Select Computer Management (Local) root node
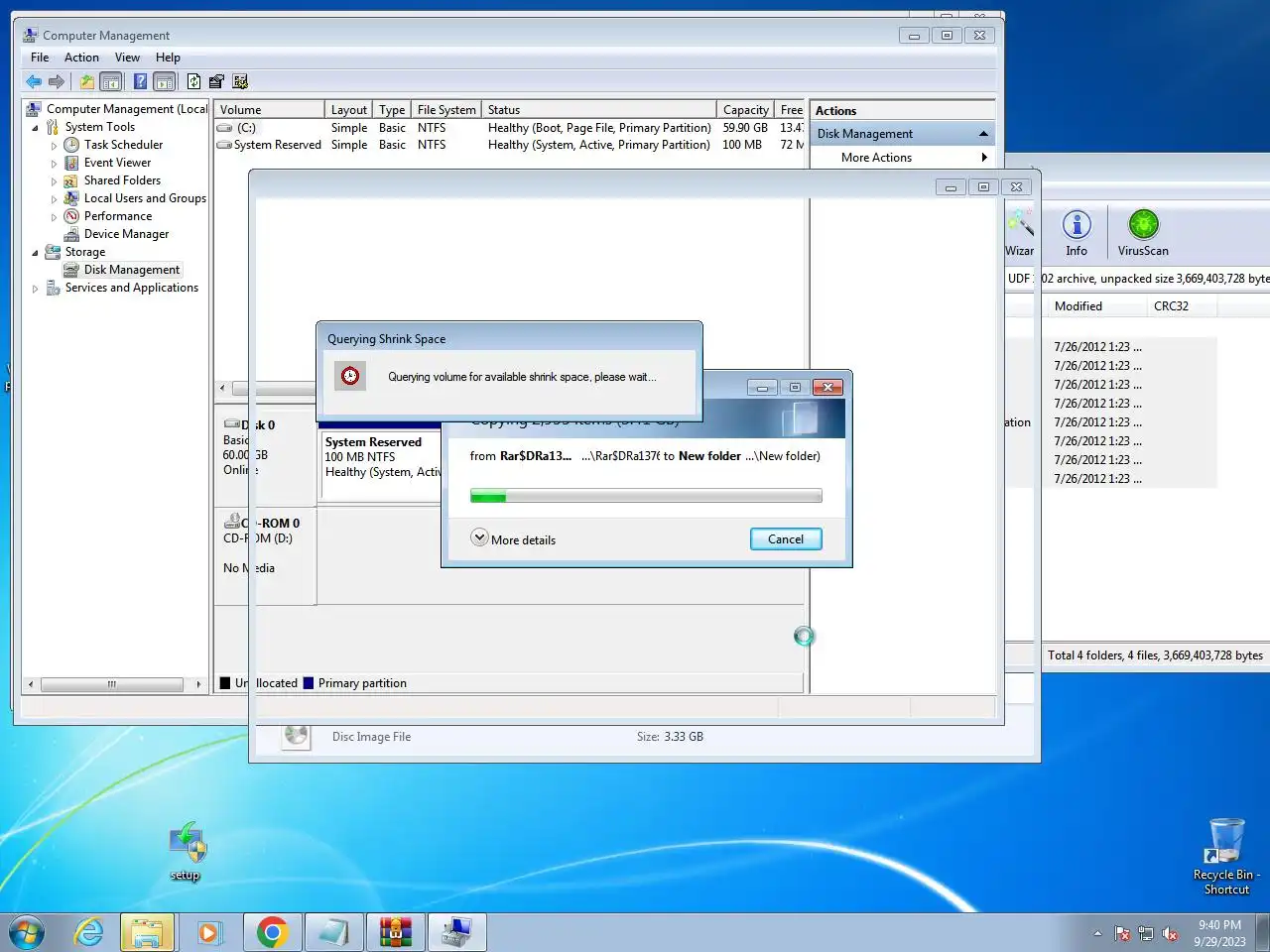The width and height of the screenshot is (1270, 952). point(127,109)
